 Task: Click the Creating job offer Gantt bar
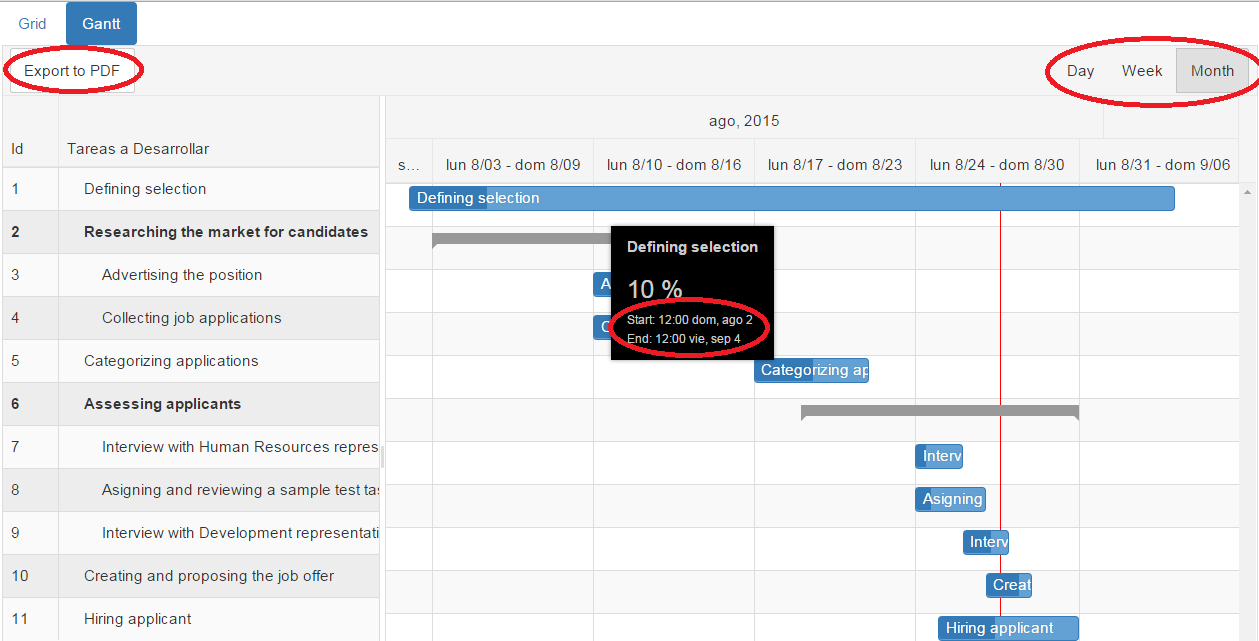1009,585
